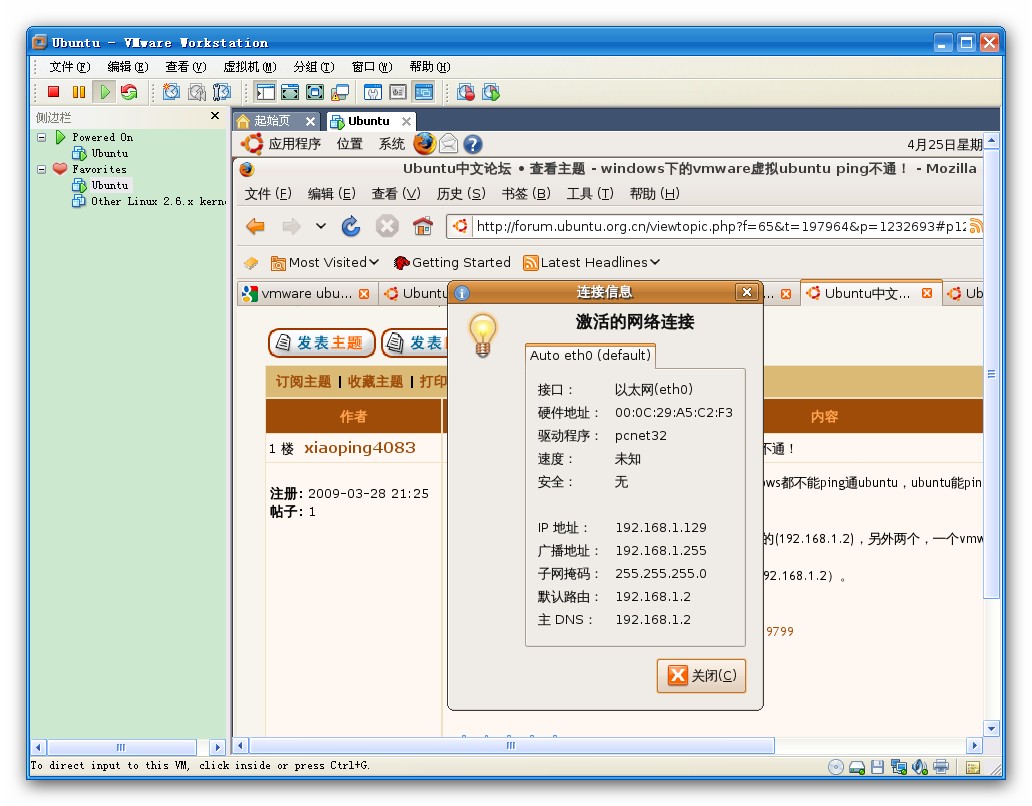1032x806 pixels.
Task: Expand Most Visited bookmarks dropdown
Action: (x=325, y=263)
